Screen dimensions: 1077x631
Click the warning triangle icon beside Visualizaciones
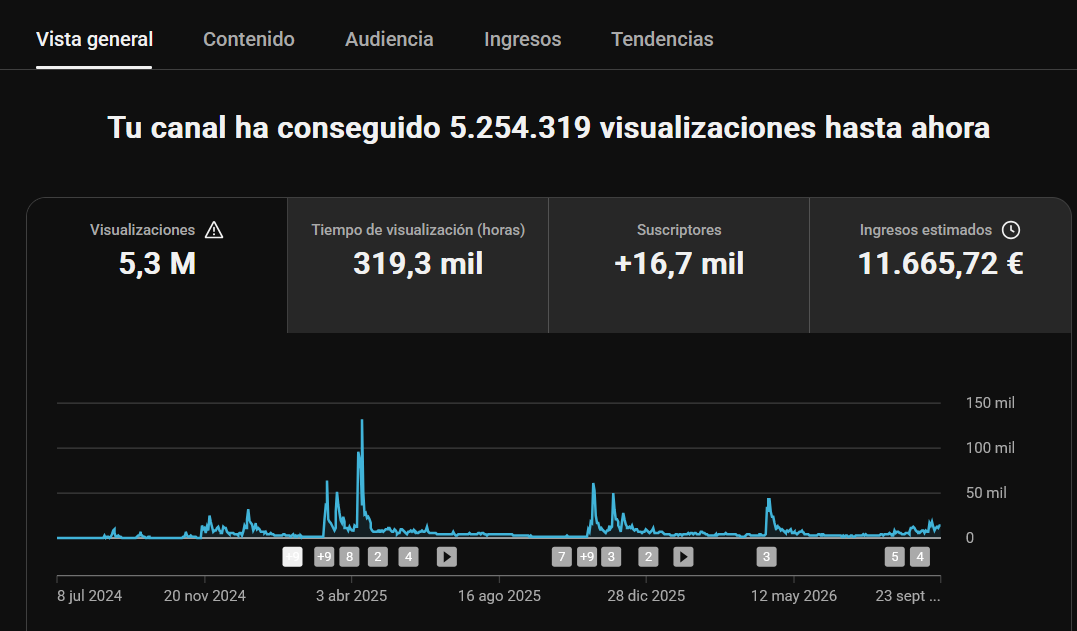(214, 230)
